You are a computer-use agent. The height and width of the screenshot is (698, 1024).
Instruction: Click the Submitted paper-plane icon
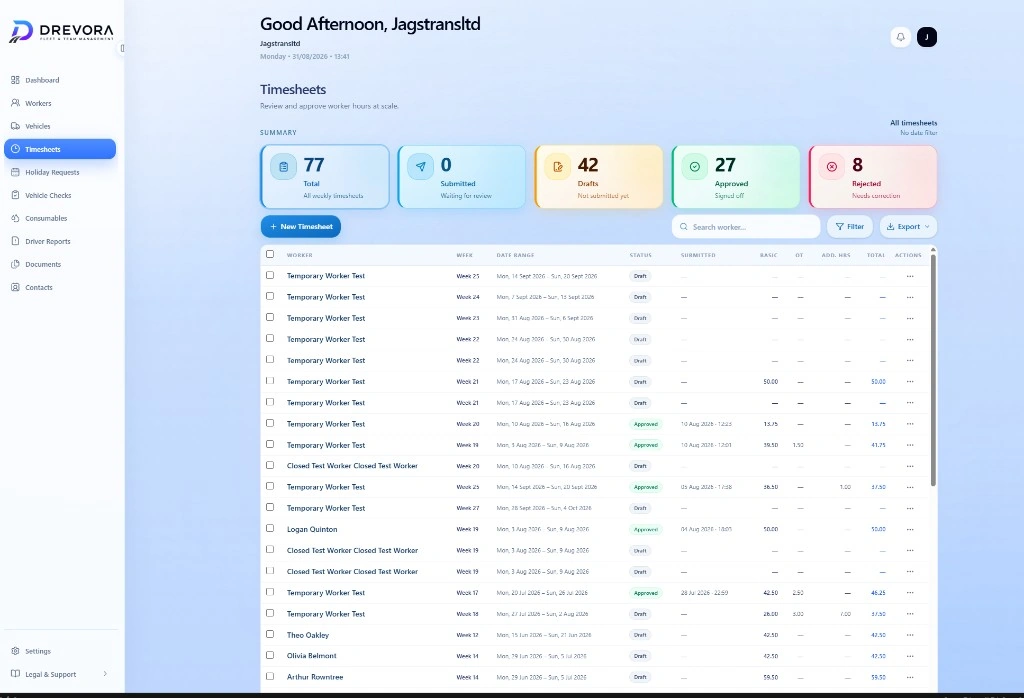pos(421,167)
